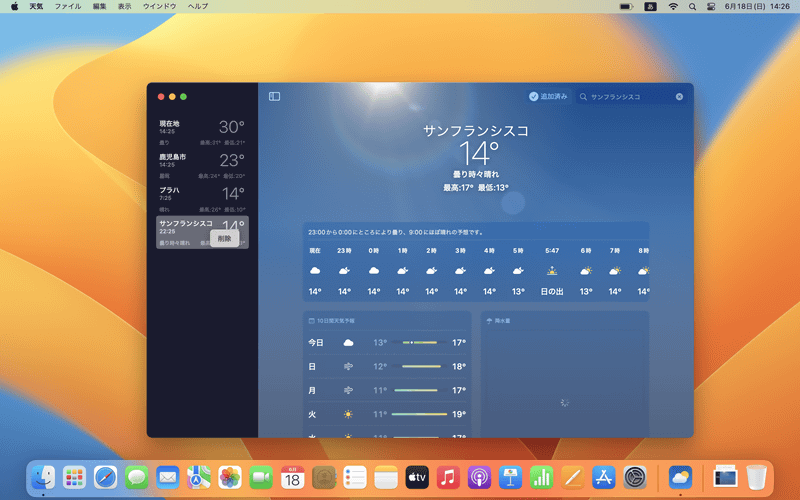
Task: Open Notes from the Dock
Action: [x=386, y=478]
